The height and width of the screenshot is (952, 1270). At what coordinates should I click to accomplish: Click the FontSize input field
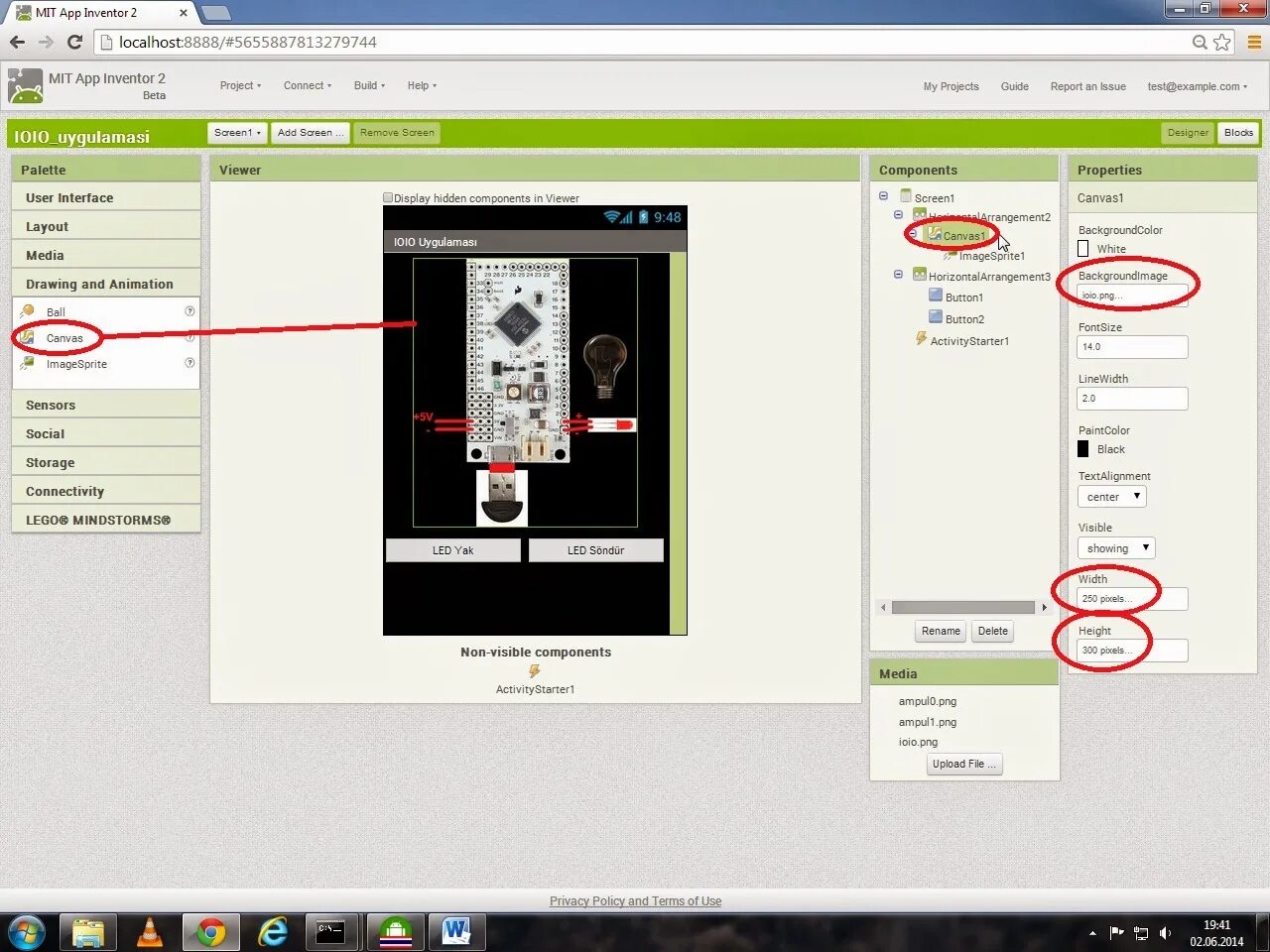tap(1132, 347)
